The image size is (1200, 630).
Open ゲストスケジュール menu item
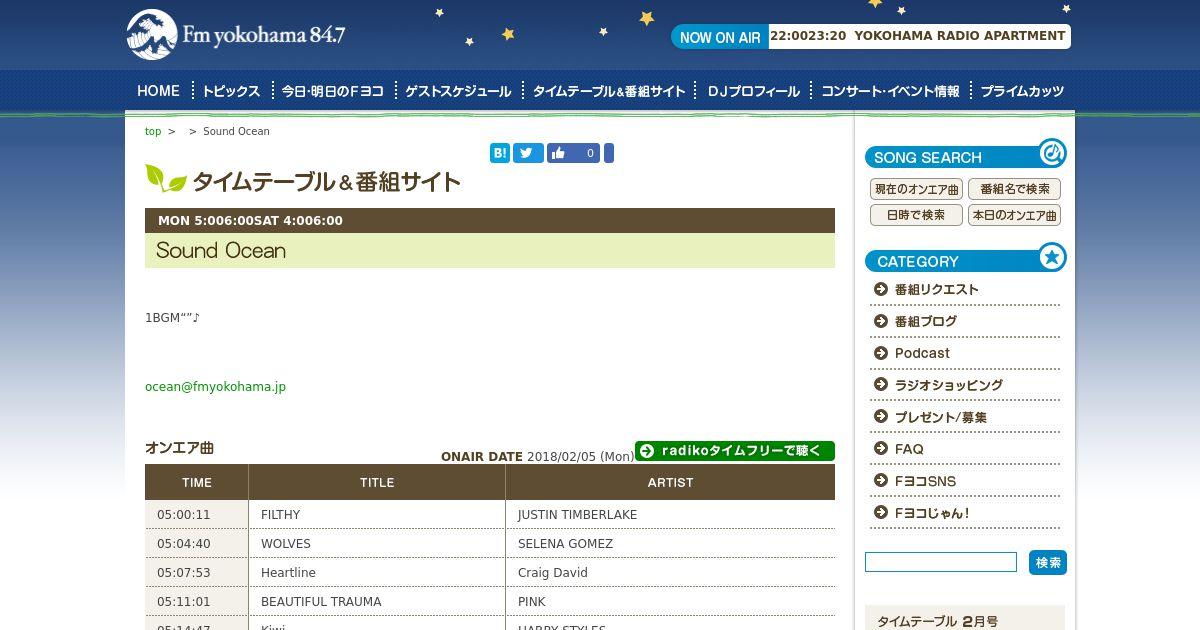click(458, 91)
